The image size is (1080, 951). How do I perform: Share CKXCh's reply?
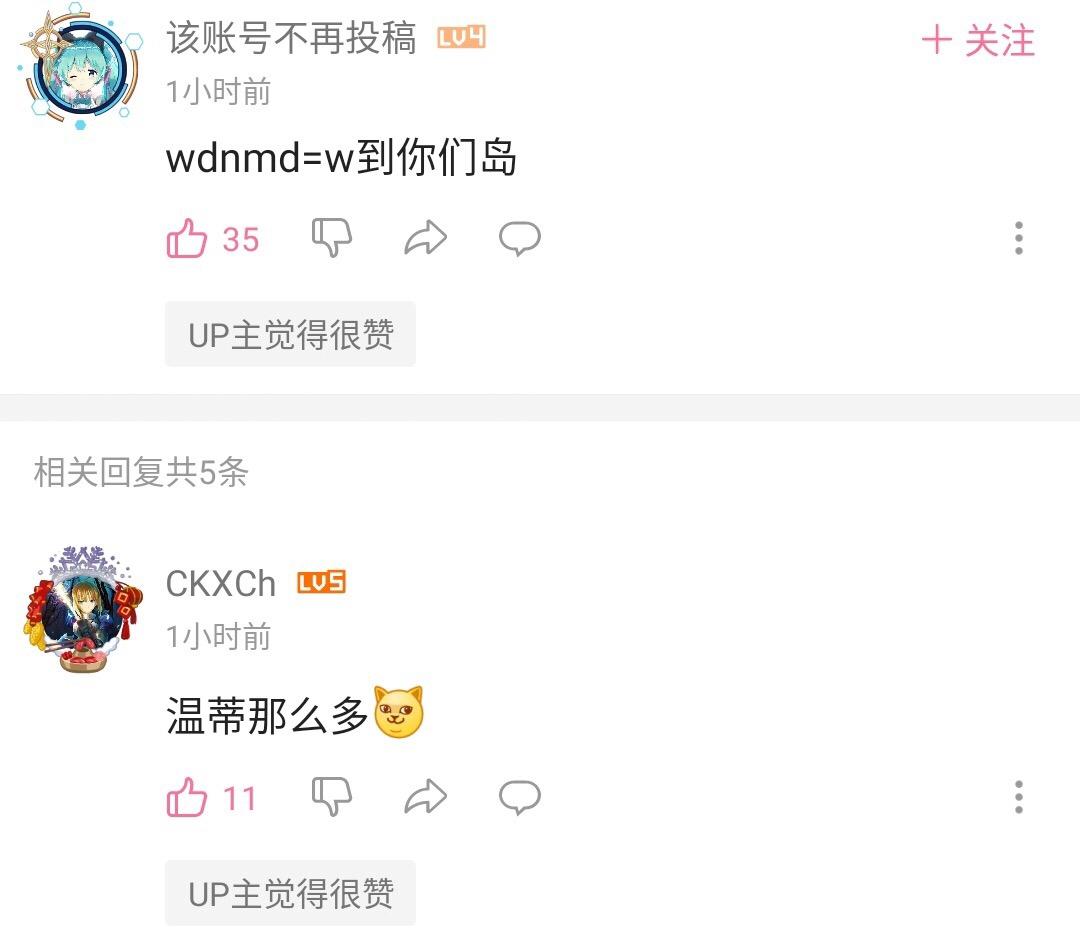pos(426,797)
